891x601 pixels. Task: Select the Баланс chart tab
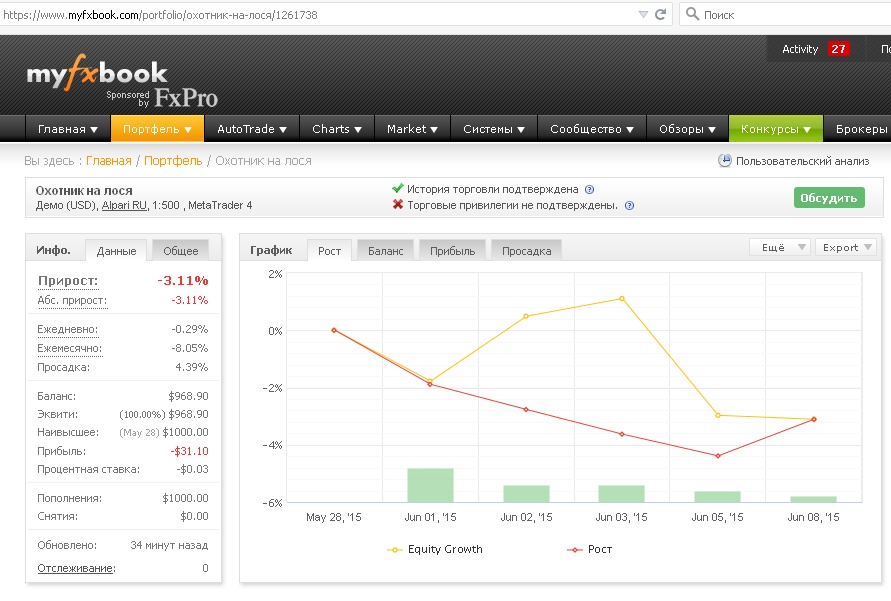tap(385, 251)
